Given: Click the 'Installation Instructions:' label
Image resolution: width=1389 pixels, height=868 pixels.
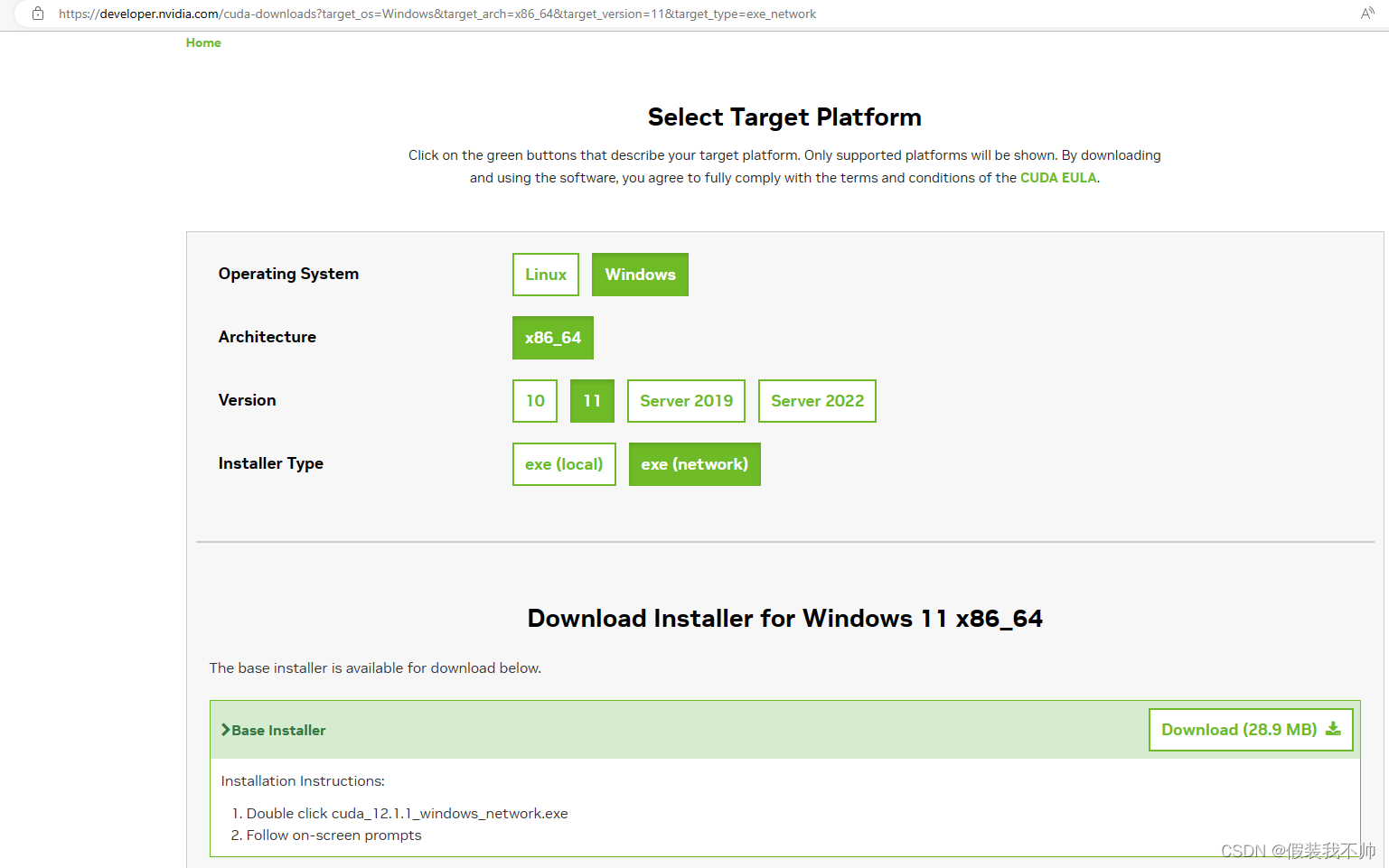Looking at the screenshot, I should pyautogui.click(x=303, y=781).
